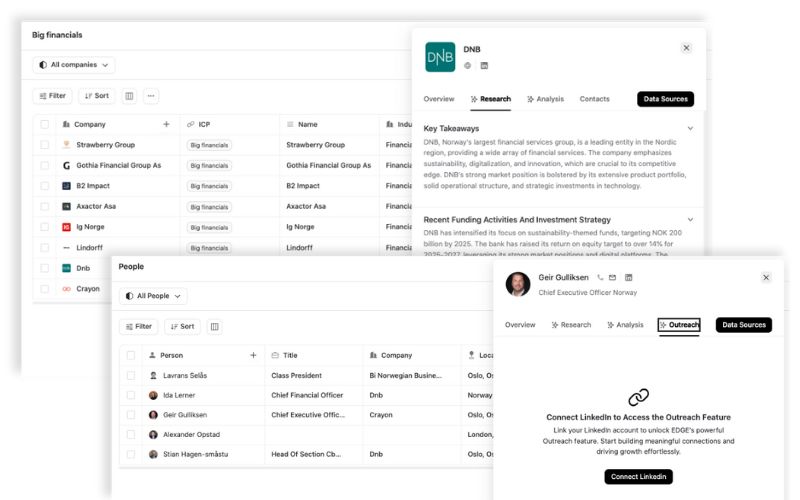Viewport: 800px width, 500px height.
Task: Click the link chain icon above Connect LinkedIn heading
Action: point(638,397)
